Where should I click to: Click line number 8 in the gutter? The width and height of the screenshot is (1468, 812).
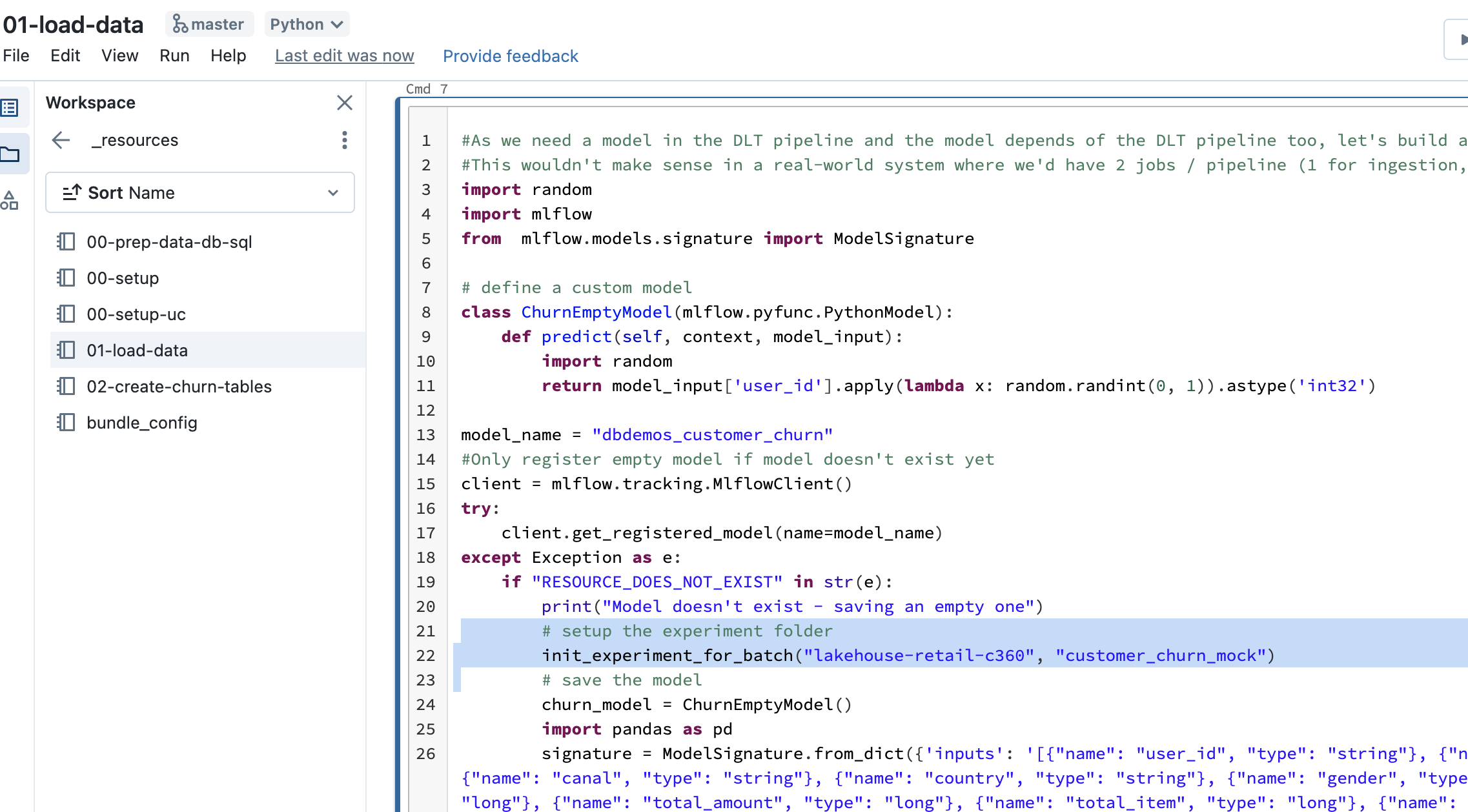click(x=426, y=312)
